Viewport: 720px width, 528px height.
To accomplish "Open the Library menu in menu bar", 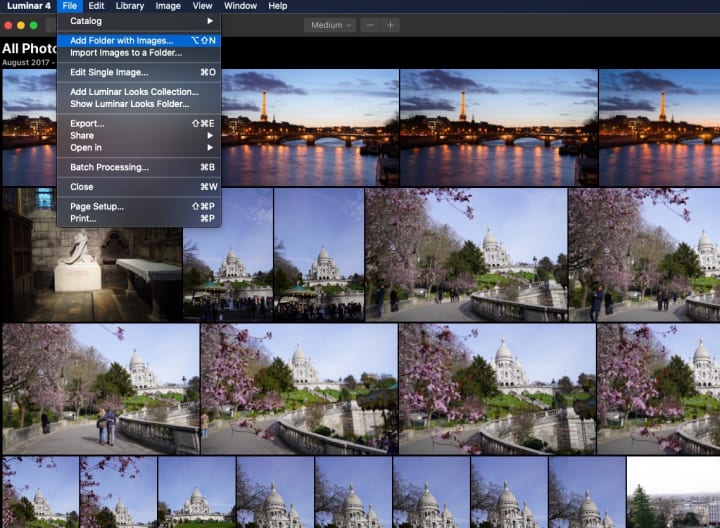I will pyautogui.click(x=129, y=6).
